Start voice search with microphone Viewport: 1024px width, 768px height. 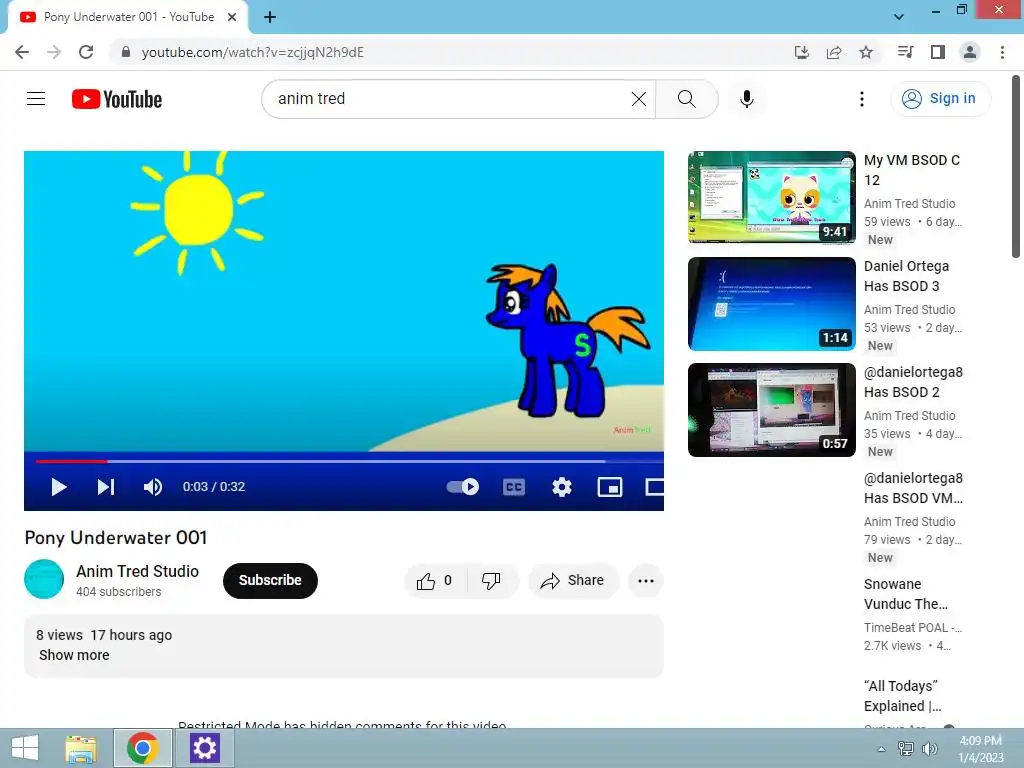coord(746,99)
